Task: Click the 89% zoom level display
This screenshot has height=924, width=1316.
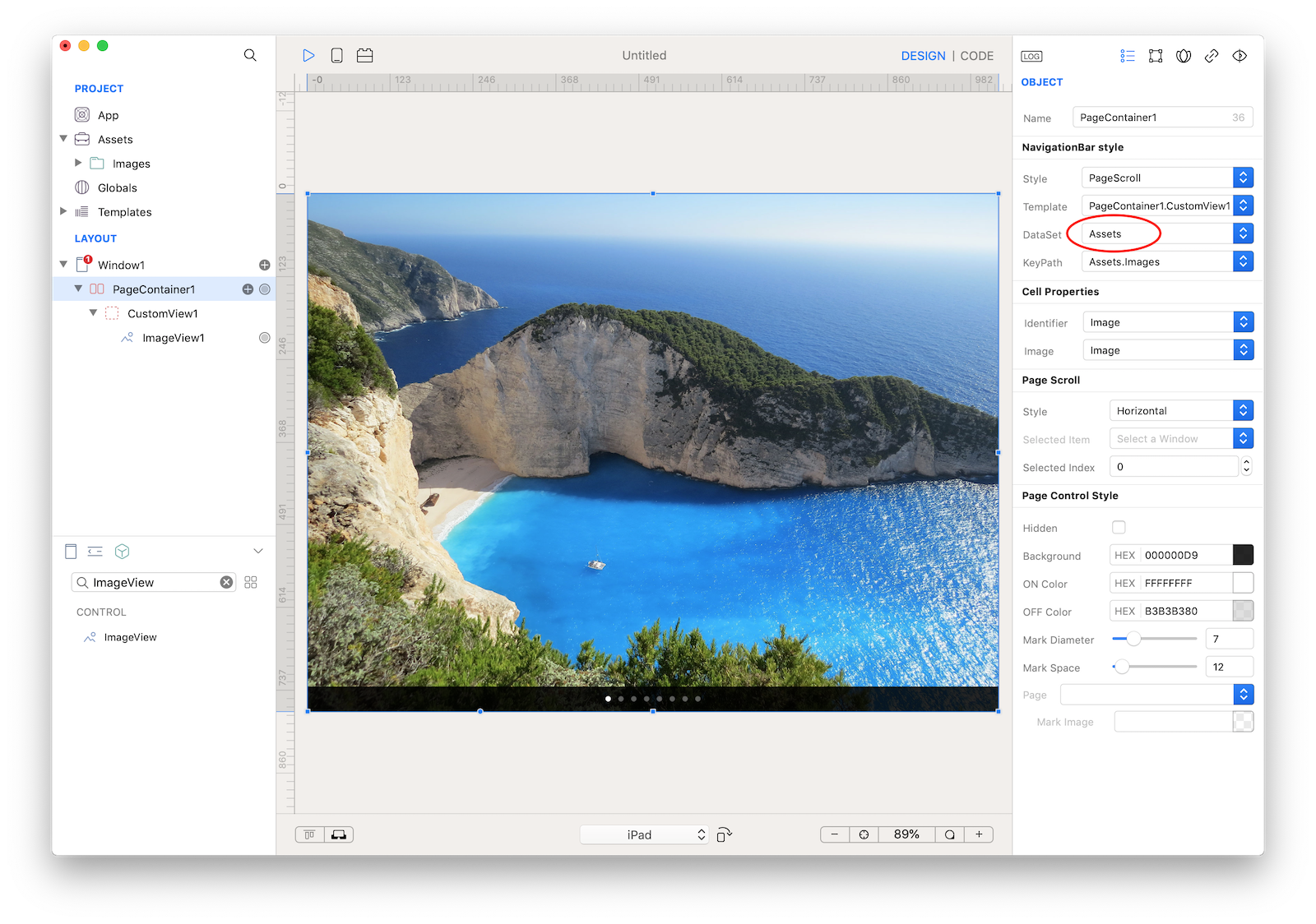Action: (x=906, y=834)
